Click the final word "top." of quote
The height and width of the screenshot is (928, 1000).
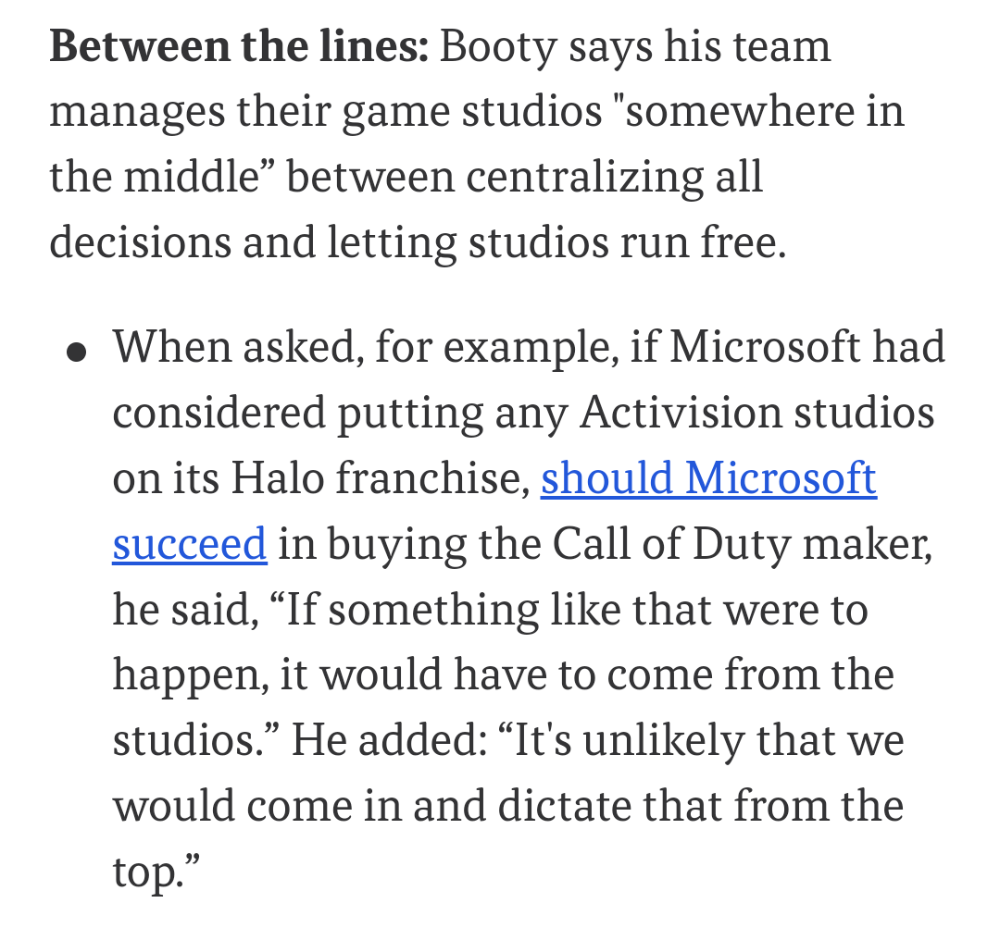[156, 873]
